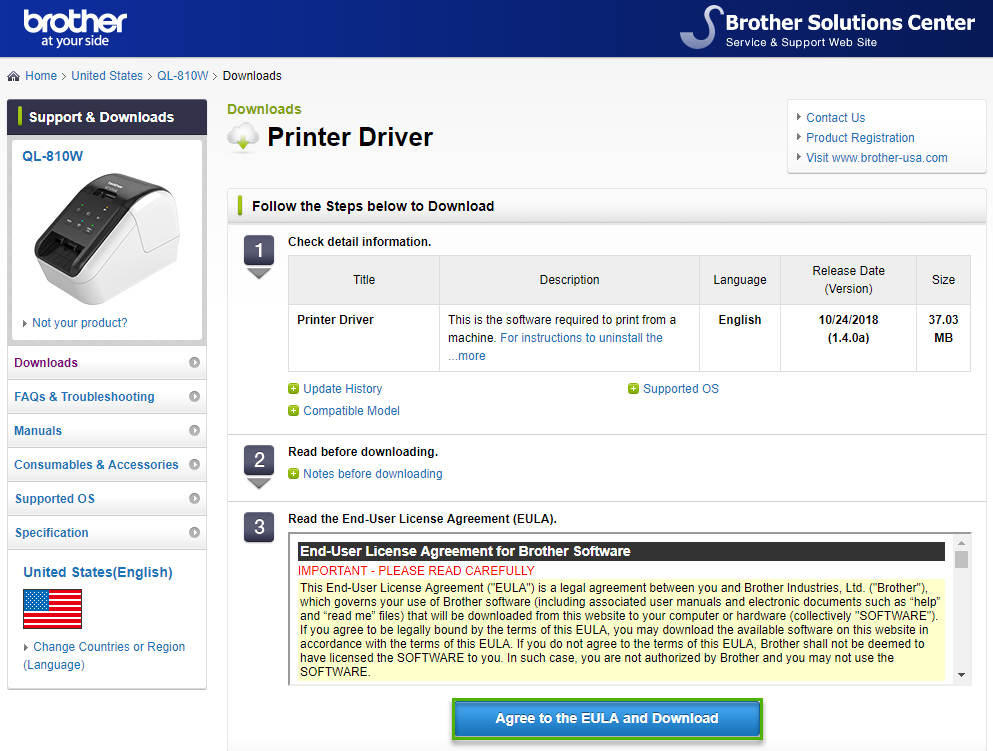
Task: Click the arrow icon beside Specification
Action: [x=194, y=533]
